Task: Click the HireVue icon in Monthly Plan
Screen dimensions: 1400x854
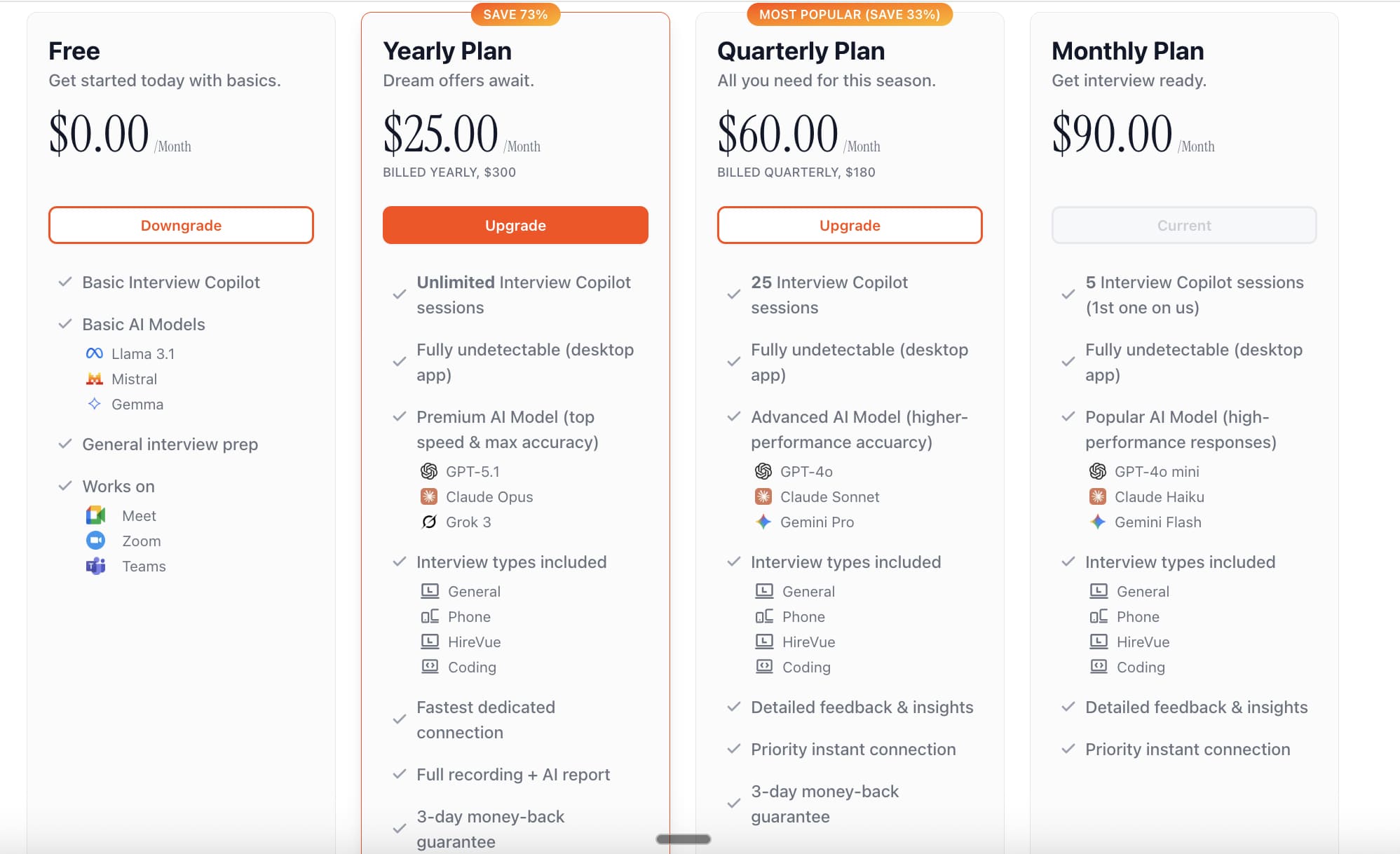Action: click(1099, 642)
